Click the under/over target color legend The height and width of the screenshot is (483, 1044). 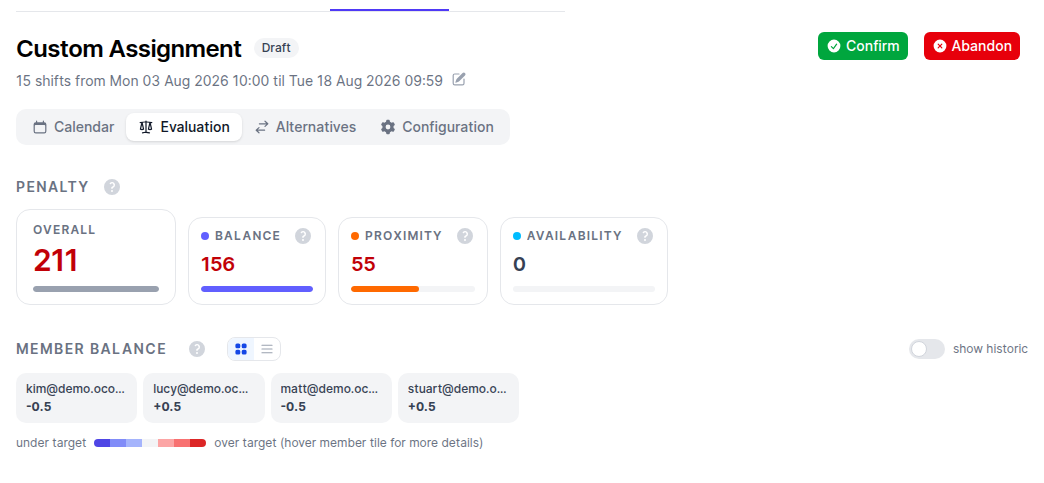point(150,443)
